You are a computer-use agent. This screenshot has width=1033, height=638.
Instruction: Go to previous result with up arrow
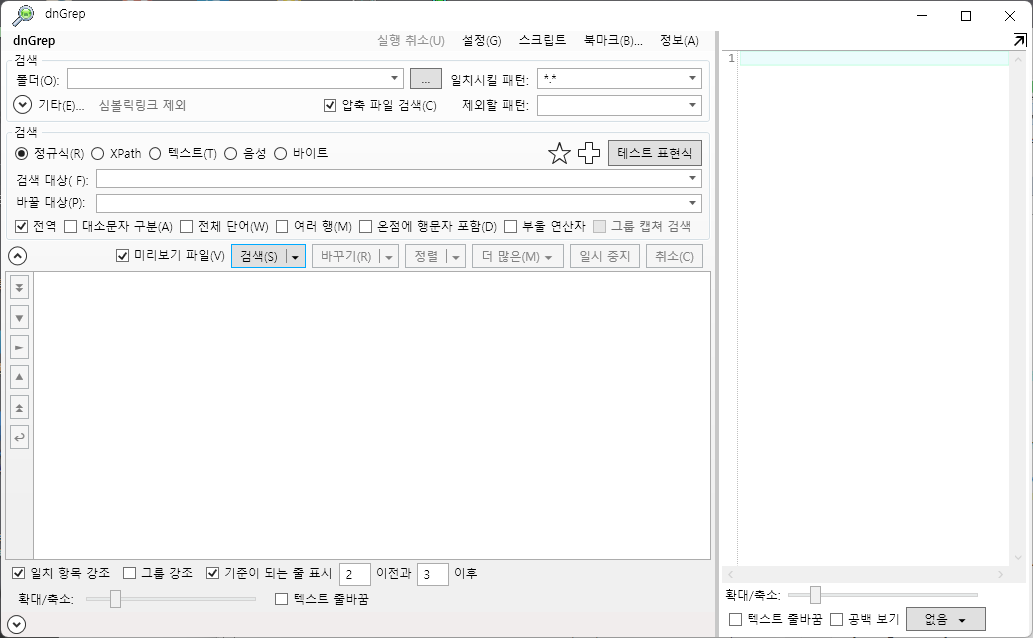[x=19, y=377]
